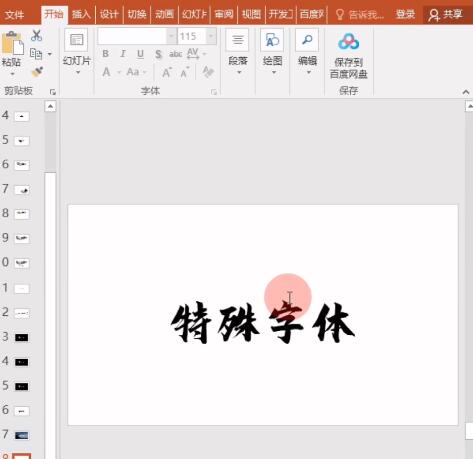Select slide 7 thumbnail in panel
This screenshot has height=459, width=473.
click(x=22, y=190)
